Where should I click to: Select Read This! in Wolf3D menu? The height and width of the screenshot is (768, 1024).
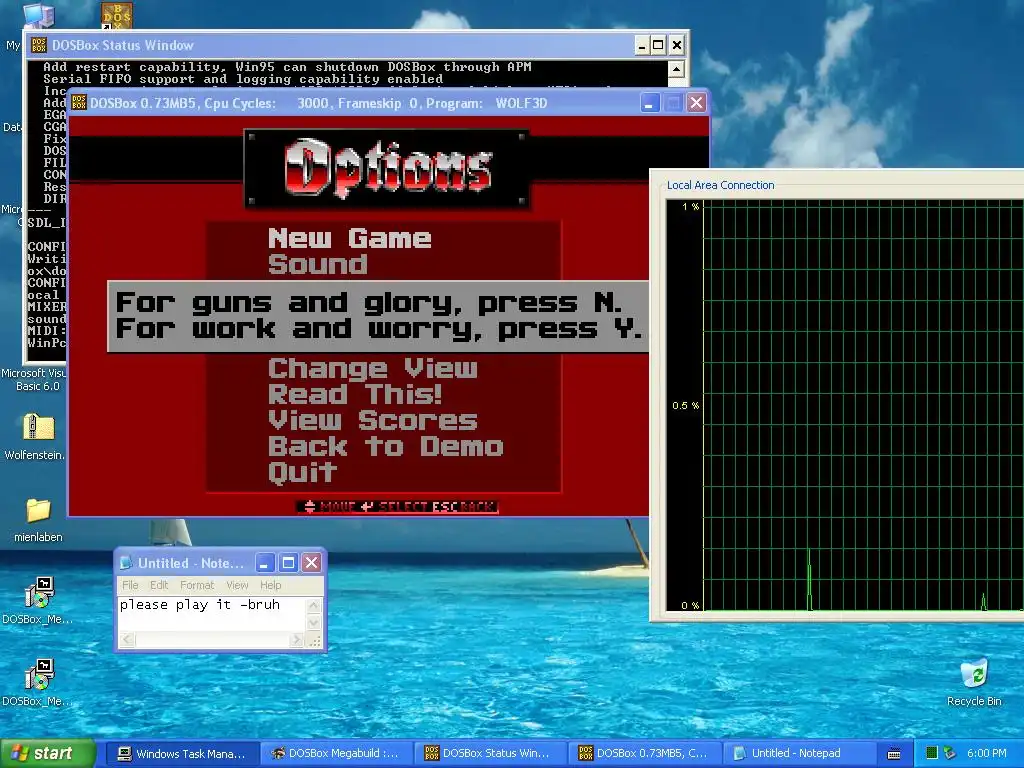point(355,394)
